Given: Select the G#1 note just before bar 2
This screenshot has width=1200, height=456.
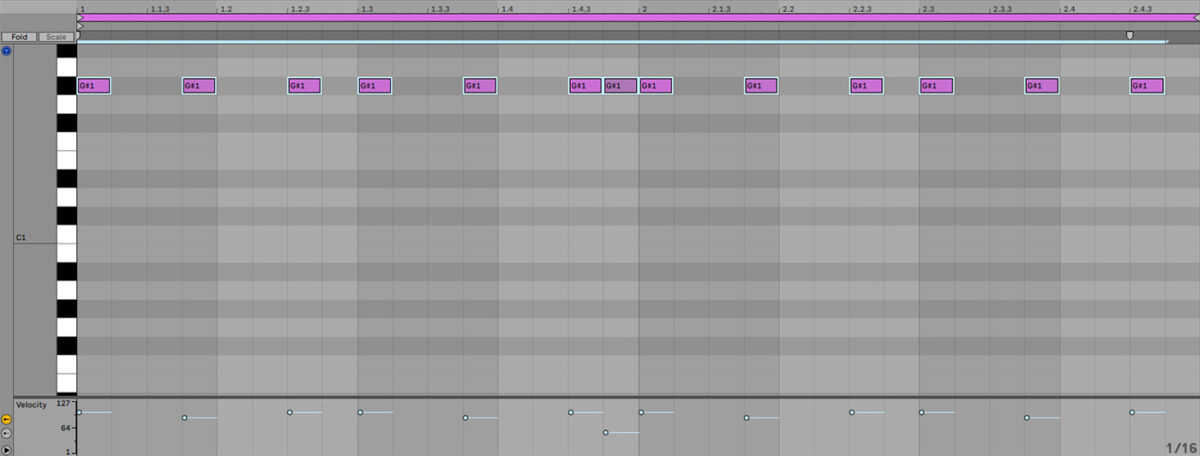Looking at the screenshot, I should pyautogui.click(x=620, y=86).
